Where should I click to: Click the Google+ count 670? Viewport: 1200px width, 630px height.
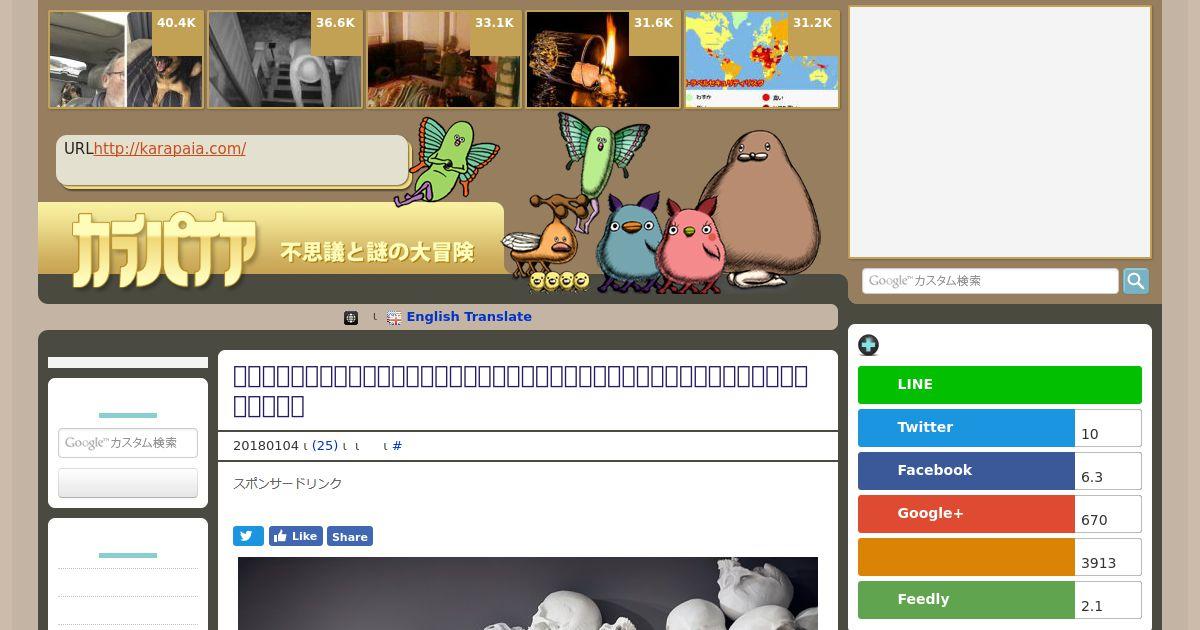tap(1108, 514)
